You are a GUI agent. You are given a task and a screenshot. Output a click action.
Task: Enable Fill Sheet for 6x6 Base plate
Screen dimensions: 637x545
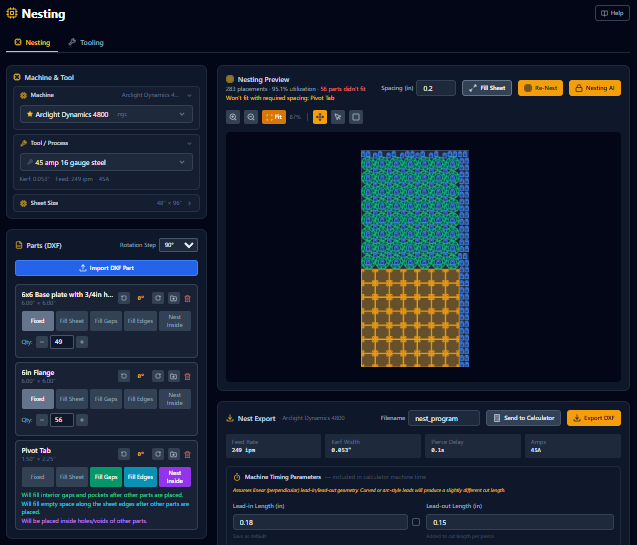(x=72, y=321)
